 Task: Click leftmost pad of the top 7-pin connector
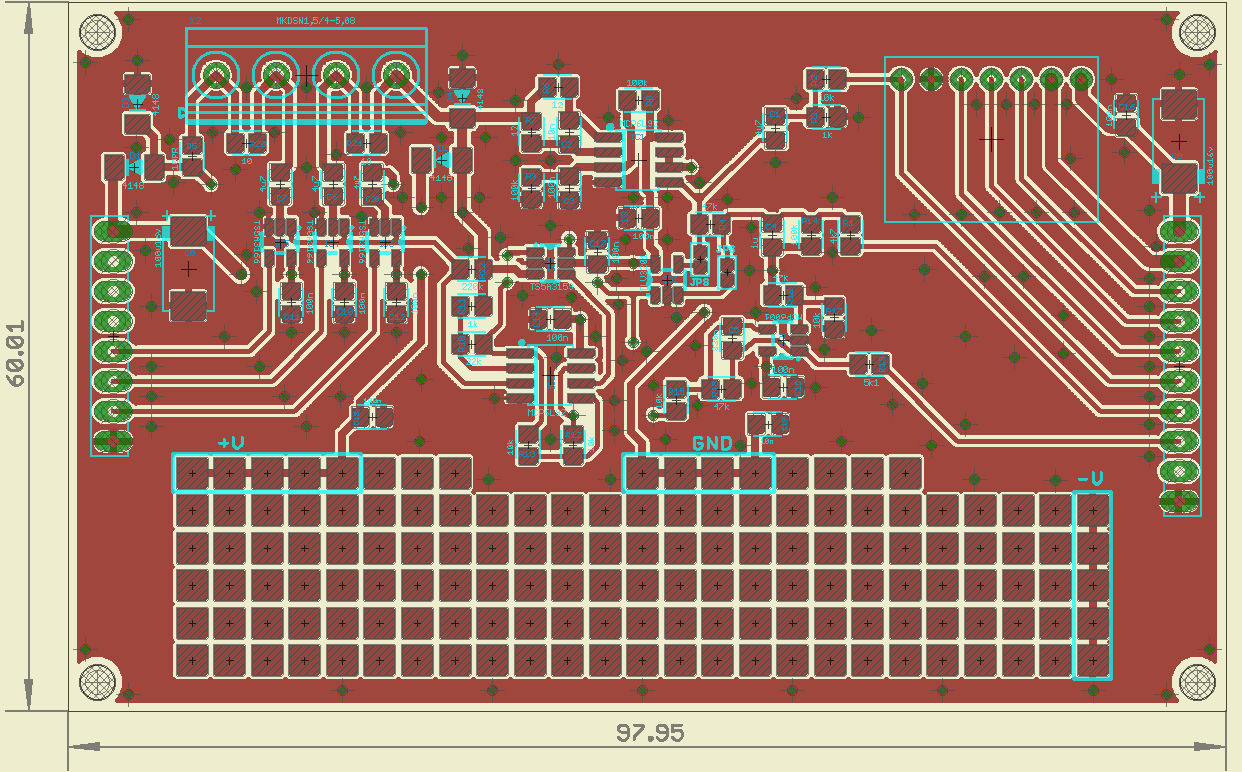coord(900,78)
